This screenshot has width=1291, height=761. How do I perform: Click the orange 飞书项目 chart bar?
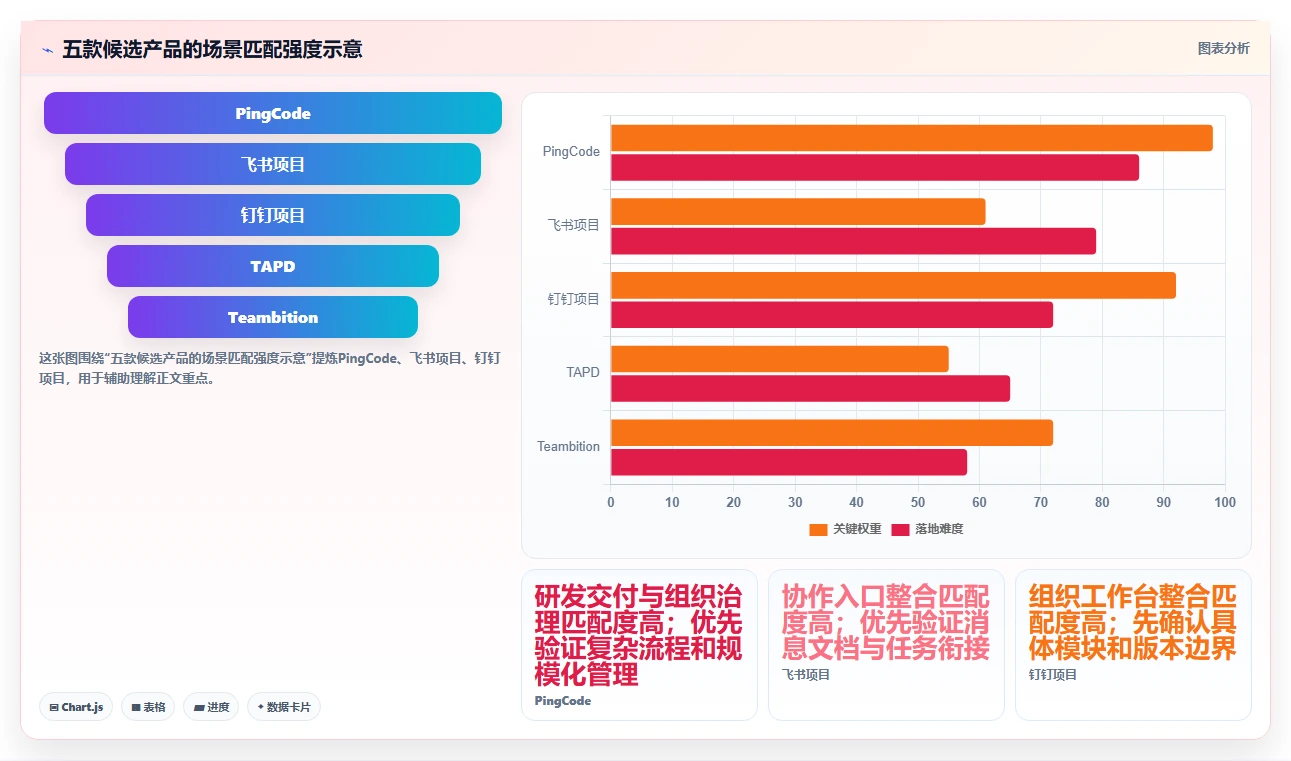pos(798,212)
